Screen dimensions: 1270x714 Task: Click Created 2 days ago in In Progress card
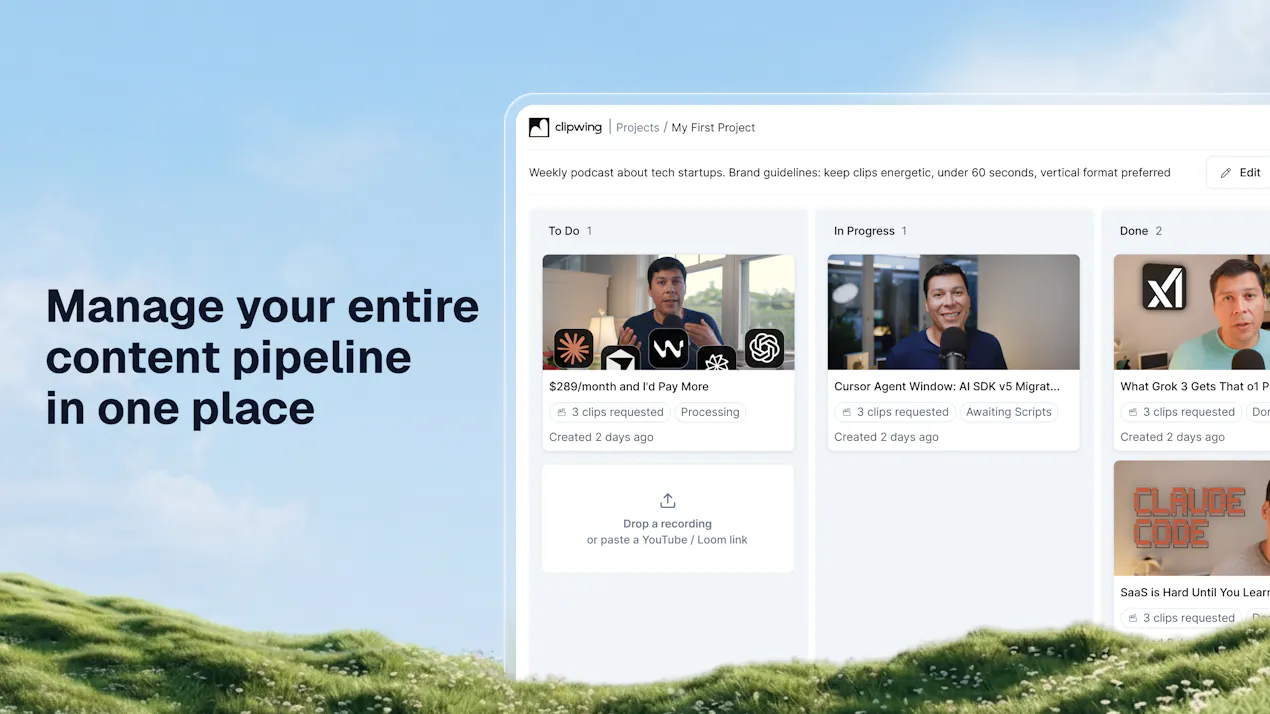[887, 437]
